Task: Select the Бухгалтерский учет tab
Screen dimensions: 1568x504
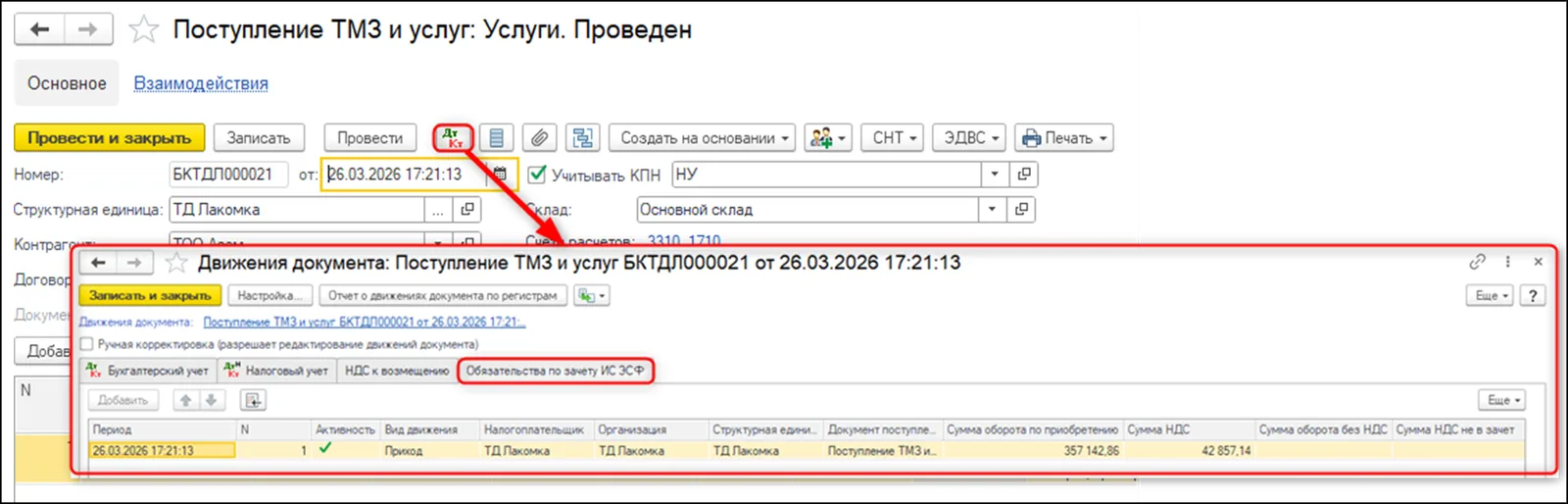Action: click(x=149, y=371)
